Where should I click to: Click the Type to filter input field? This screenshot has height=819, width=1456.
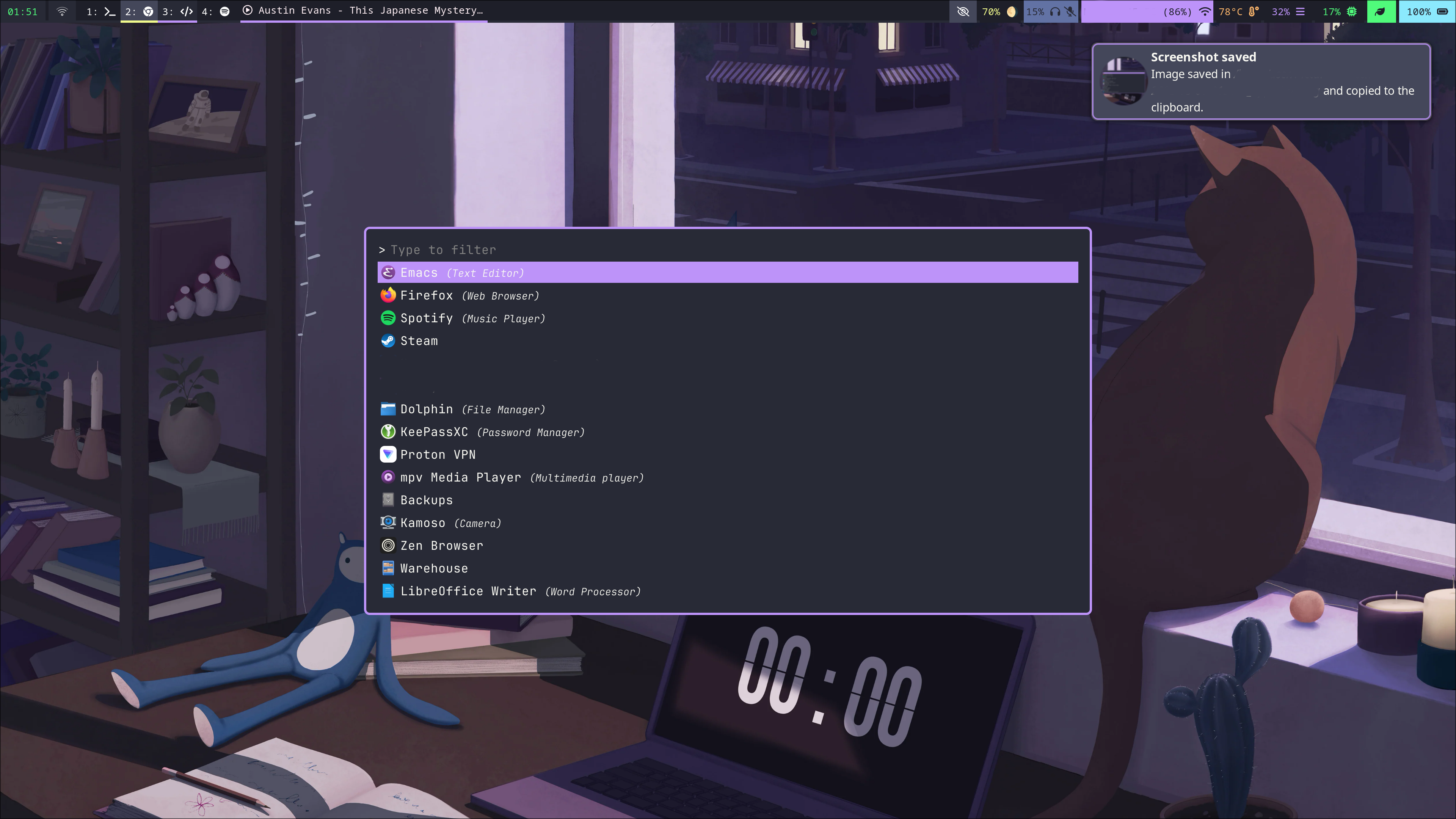[x=728, y=249]
